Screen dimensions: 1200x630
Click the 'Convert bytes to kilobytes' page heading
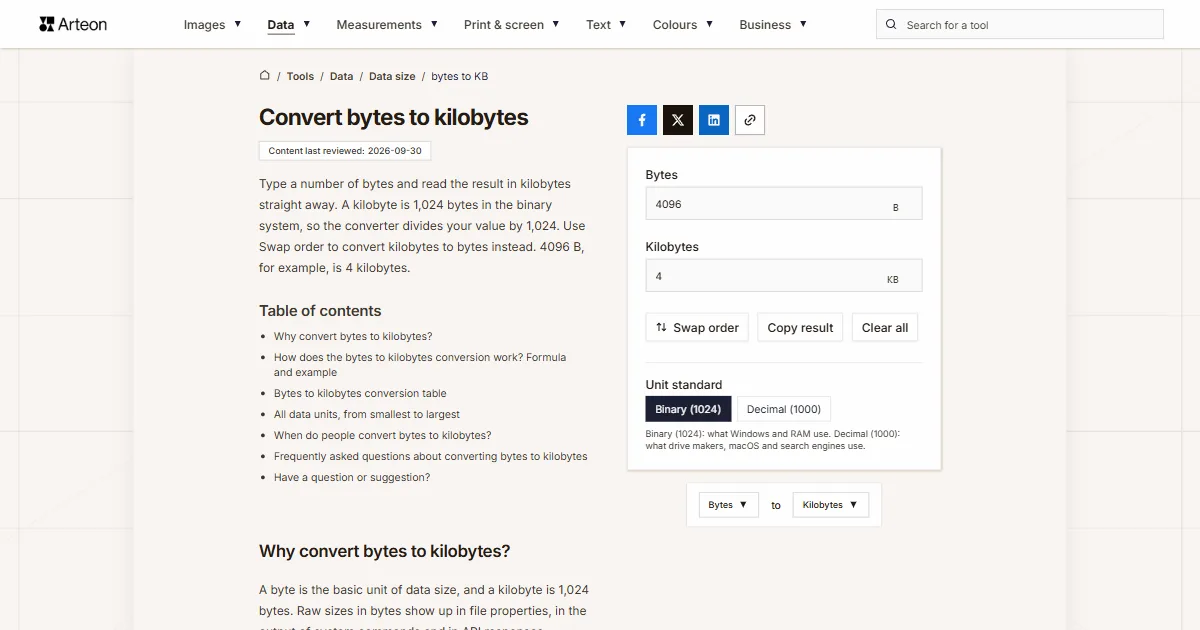(x=394, y=117)
